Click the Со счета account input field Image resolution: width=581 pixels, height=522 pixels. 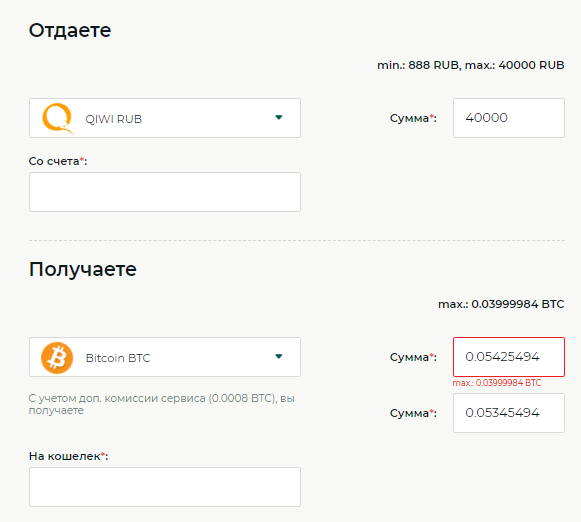click(165, 192)
